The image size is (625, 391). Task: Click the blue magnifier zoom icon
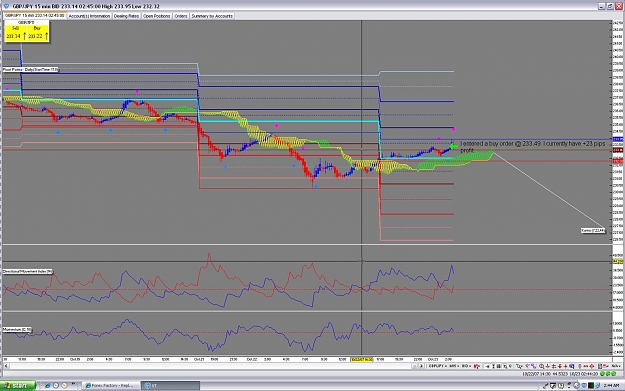click(x=572, y=366)
